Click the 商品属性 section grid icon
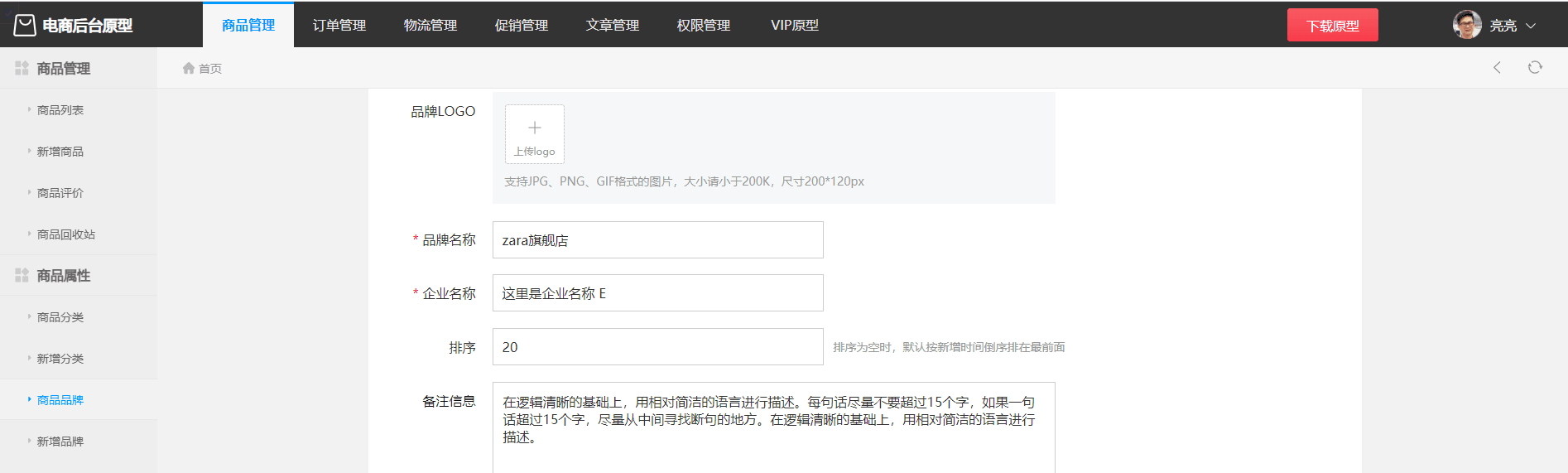This screenshot has height=473, width=1568. (x=22, y=275)
